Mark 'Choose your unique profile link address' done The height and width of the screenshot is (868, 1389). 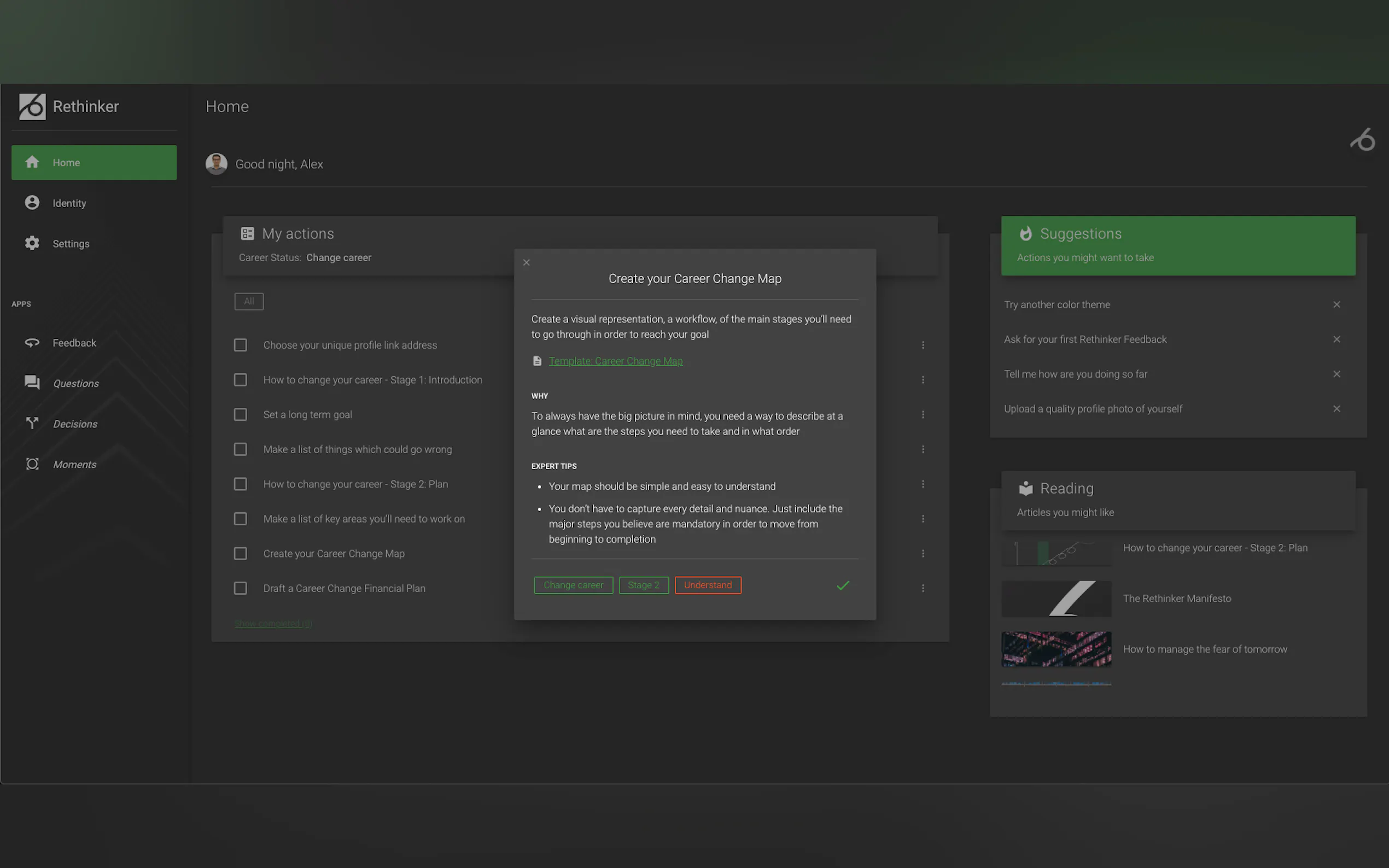240,345
